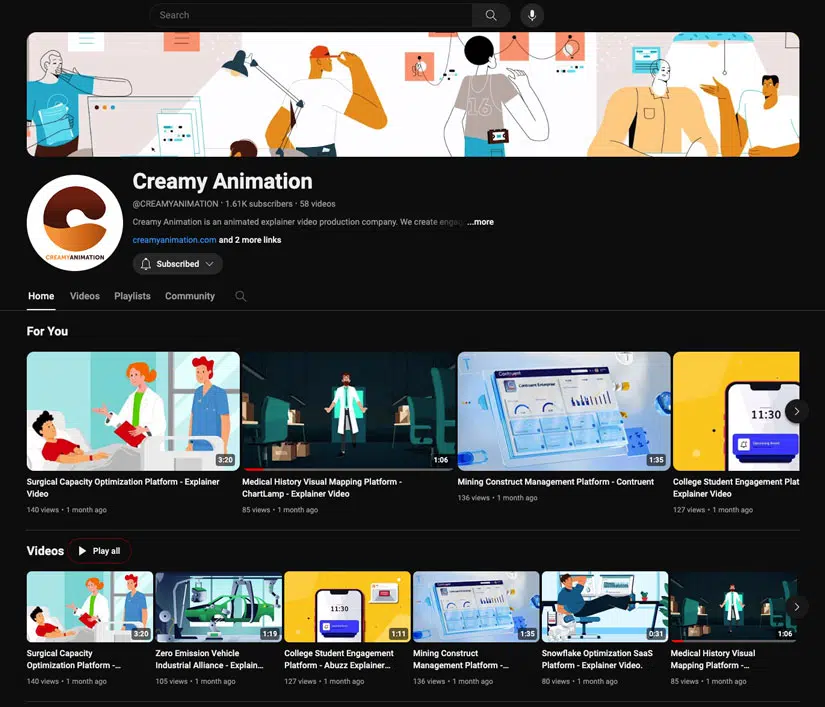
Task: Expand the Subscribed dropdown chevron
Action: (210, 264)
